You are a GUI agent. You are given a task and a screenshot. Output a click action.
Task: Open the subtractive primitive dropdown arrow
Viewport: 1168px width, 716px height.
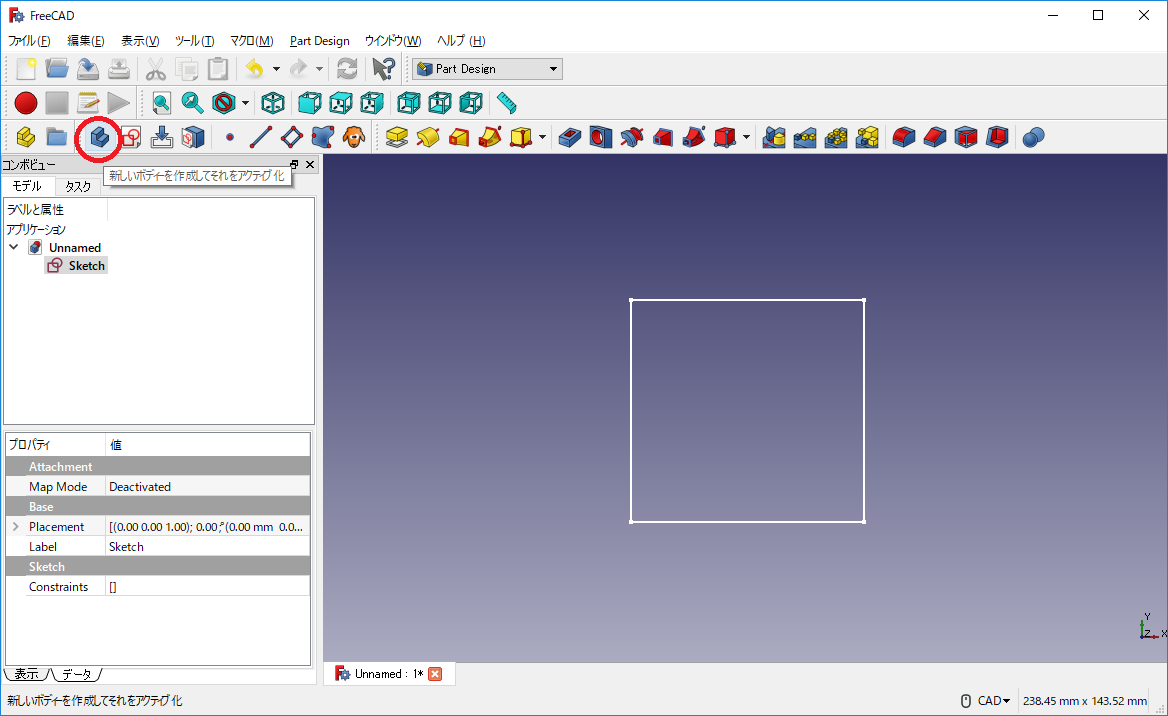coord(746,137)
